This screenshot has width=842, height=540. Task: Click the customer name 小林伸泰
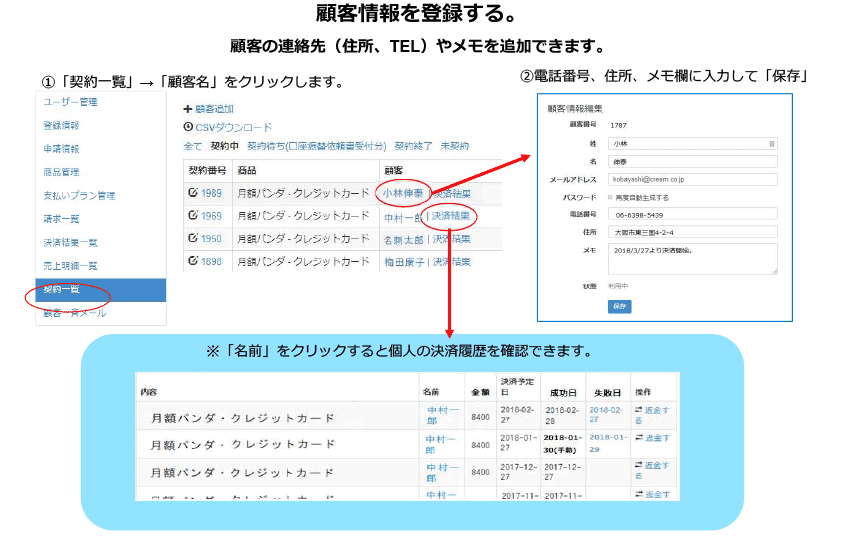(x=403, y=193)
